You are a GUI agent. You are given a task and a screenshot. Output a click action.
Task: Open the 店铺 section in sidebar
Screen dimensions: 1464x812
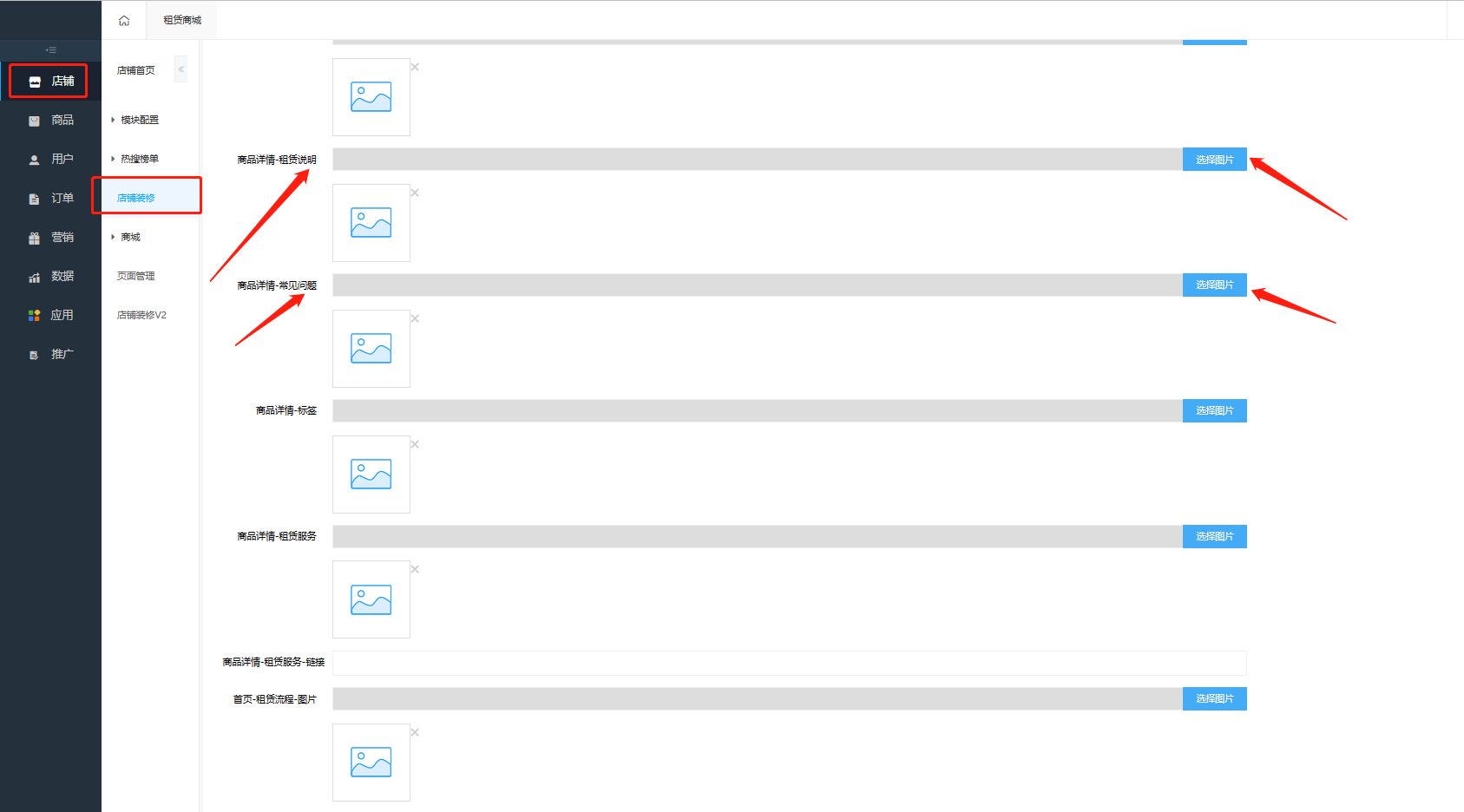pyautogui.click(x=50, y=82)
